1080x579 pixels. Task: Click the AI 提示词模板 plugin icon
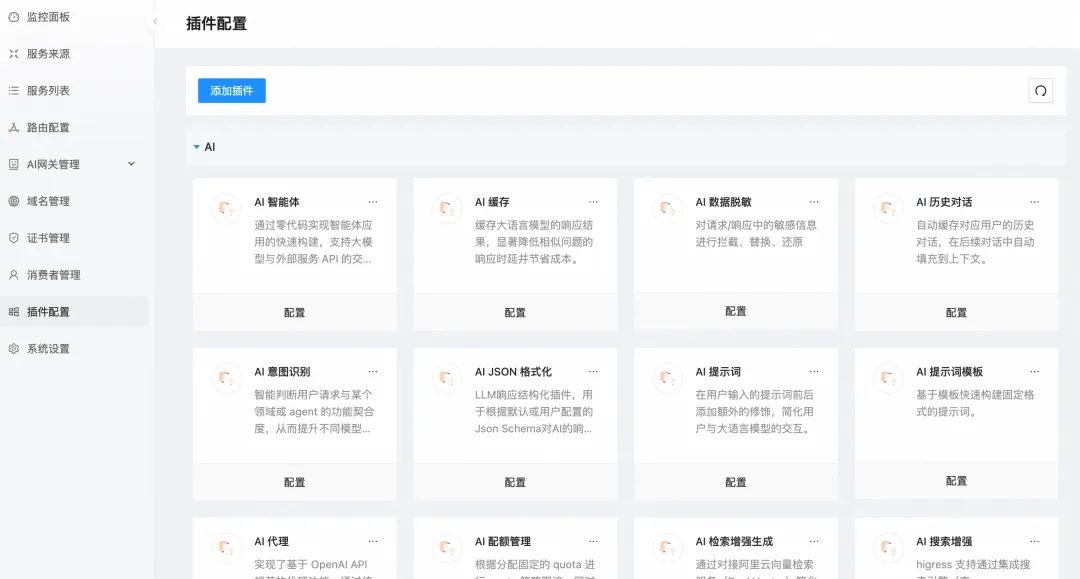click(x=888, y=377)
